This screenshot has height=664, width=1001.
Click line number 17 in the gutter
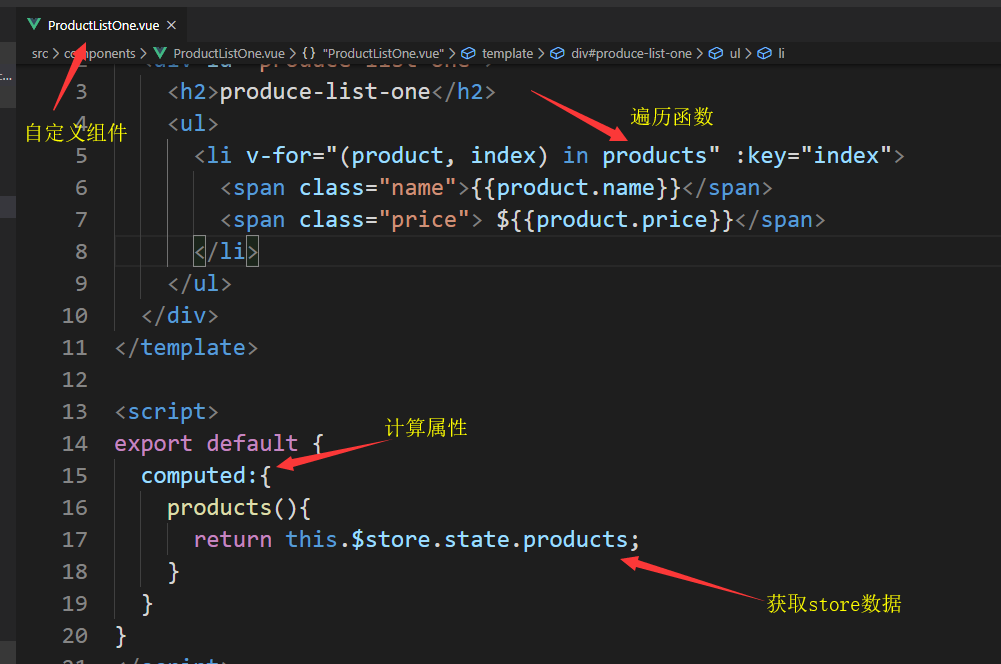(75, 539)
